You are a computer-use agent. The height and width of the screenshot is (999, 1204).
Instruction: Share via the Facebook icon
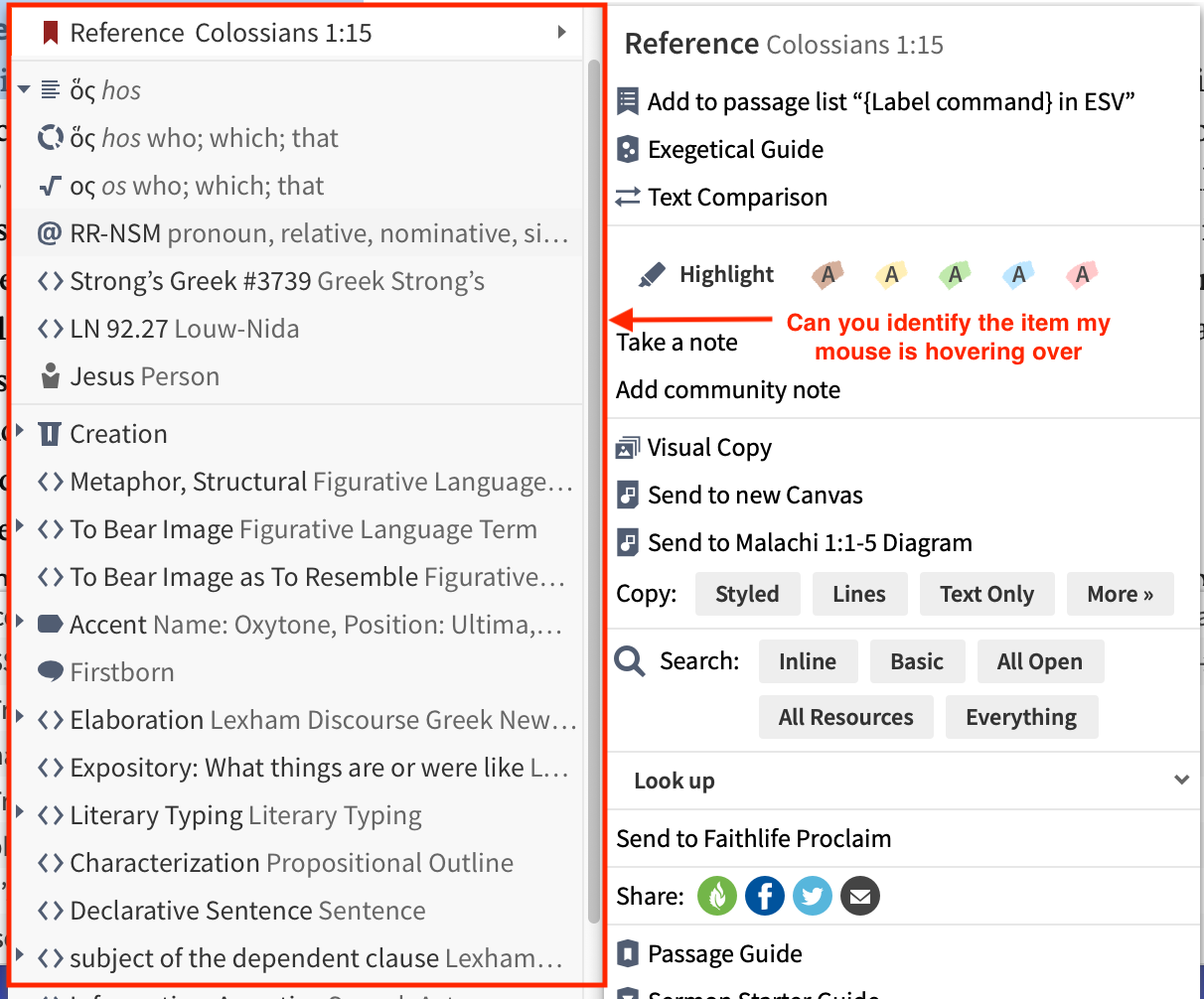point(765,896)
